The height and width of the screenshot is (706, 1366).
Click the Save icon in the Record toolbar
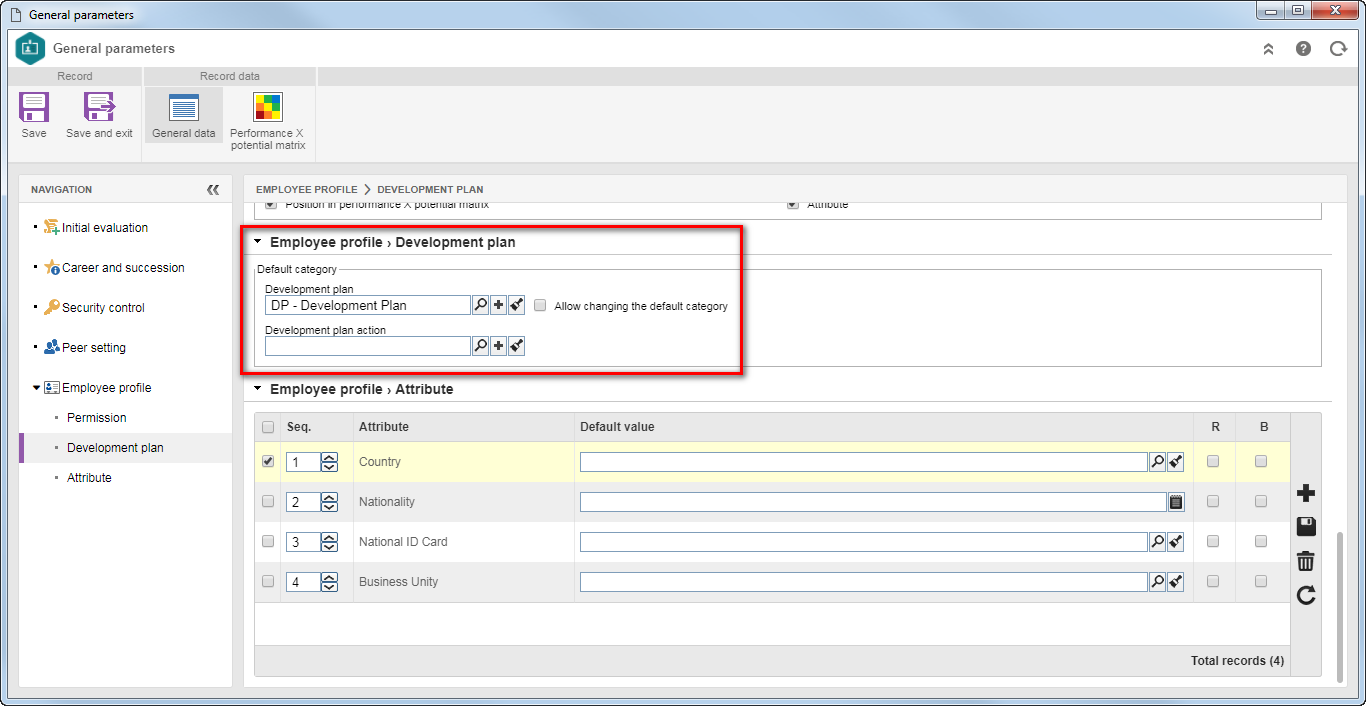34,107
